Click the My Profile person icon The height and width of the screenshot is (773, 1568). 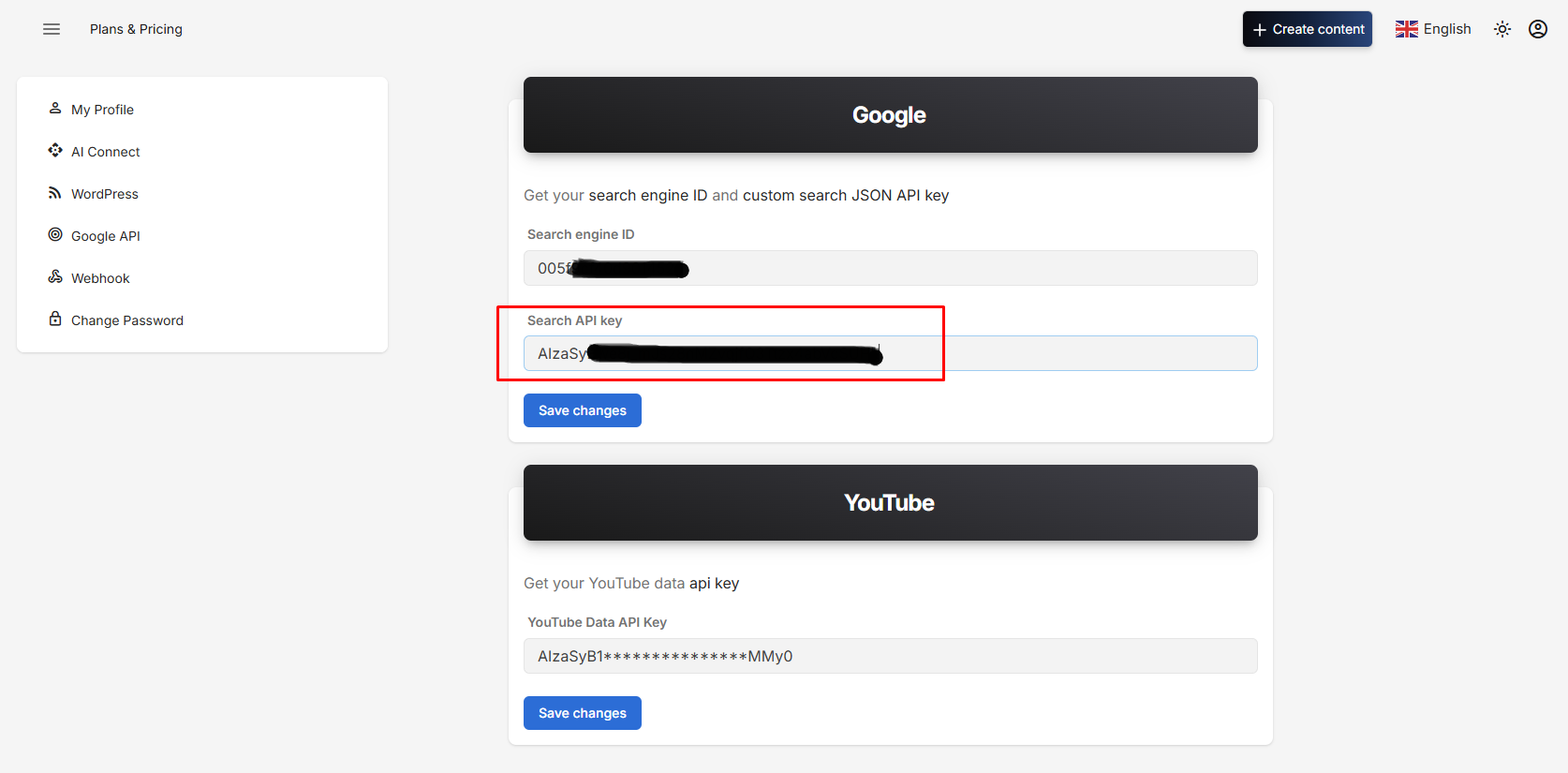[x=55, y=109]
